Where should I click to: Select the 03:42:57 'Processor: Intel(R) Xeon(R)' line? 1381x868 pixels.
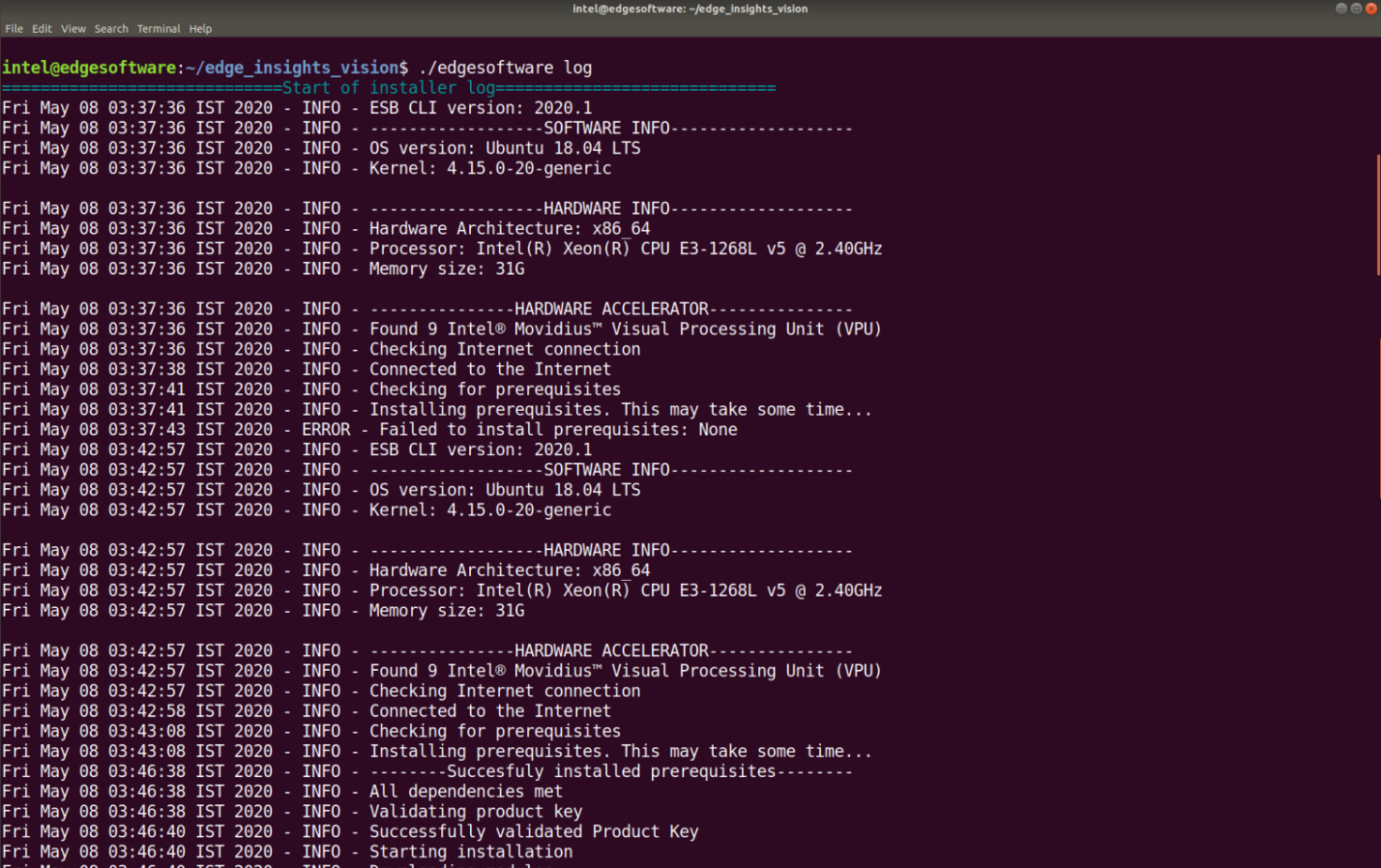coord(442,592)
